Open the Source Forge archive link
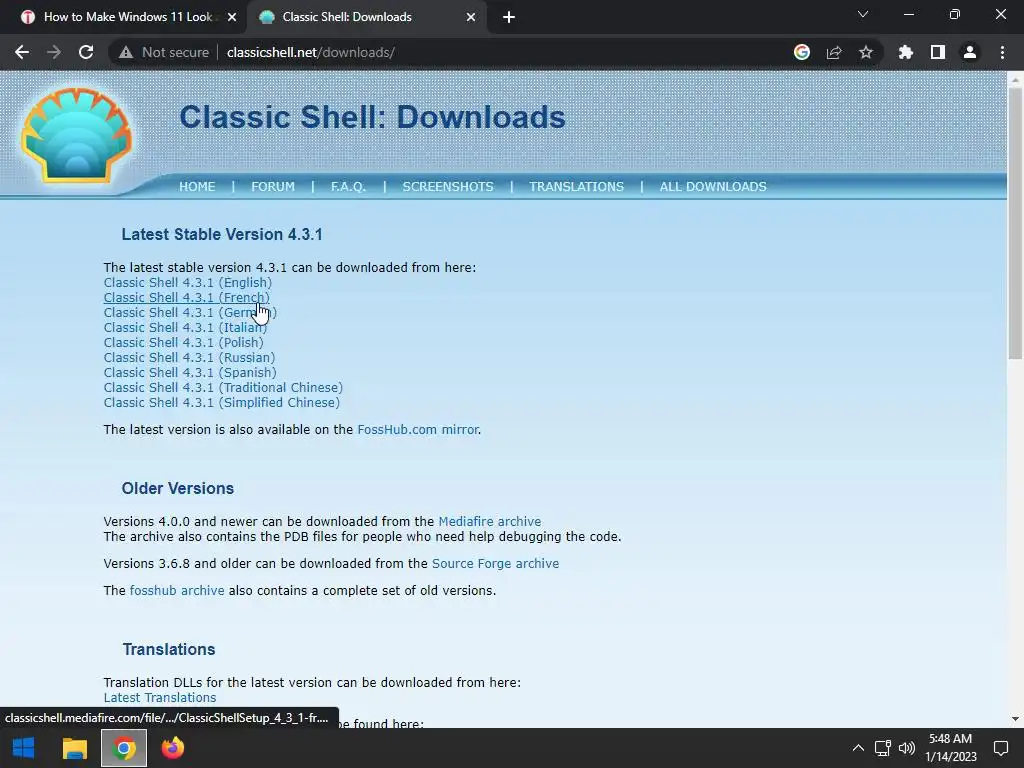 [x=496, y=564]
